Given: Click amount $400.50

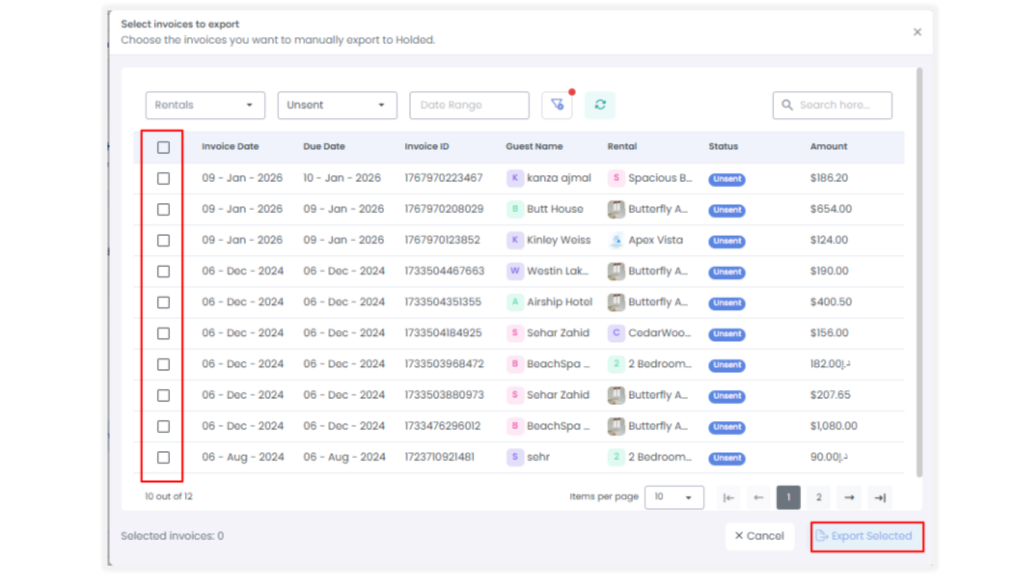Looking at the screenshot, I should pyautogui.click(x=831, y=302).
